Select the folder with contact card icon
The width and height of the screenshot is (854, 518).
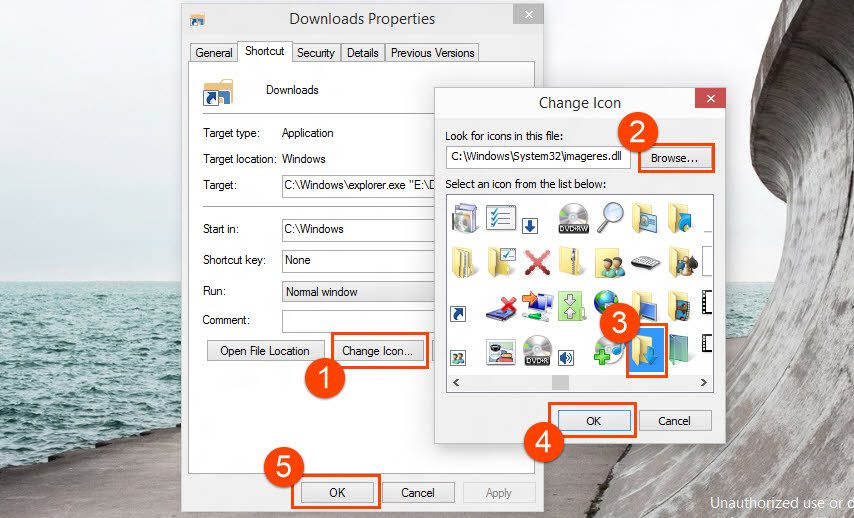pos(644,217)
